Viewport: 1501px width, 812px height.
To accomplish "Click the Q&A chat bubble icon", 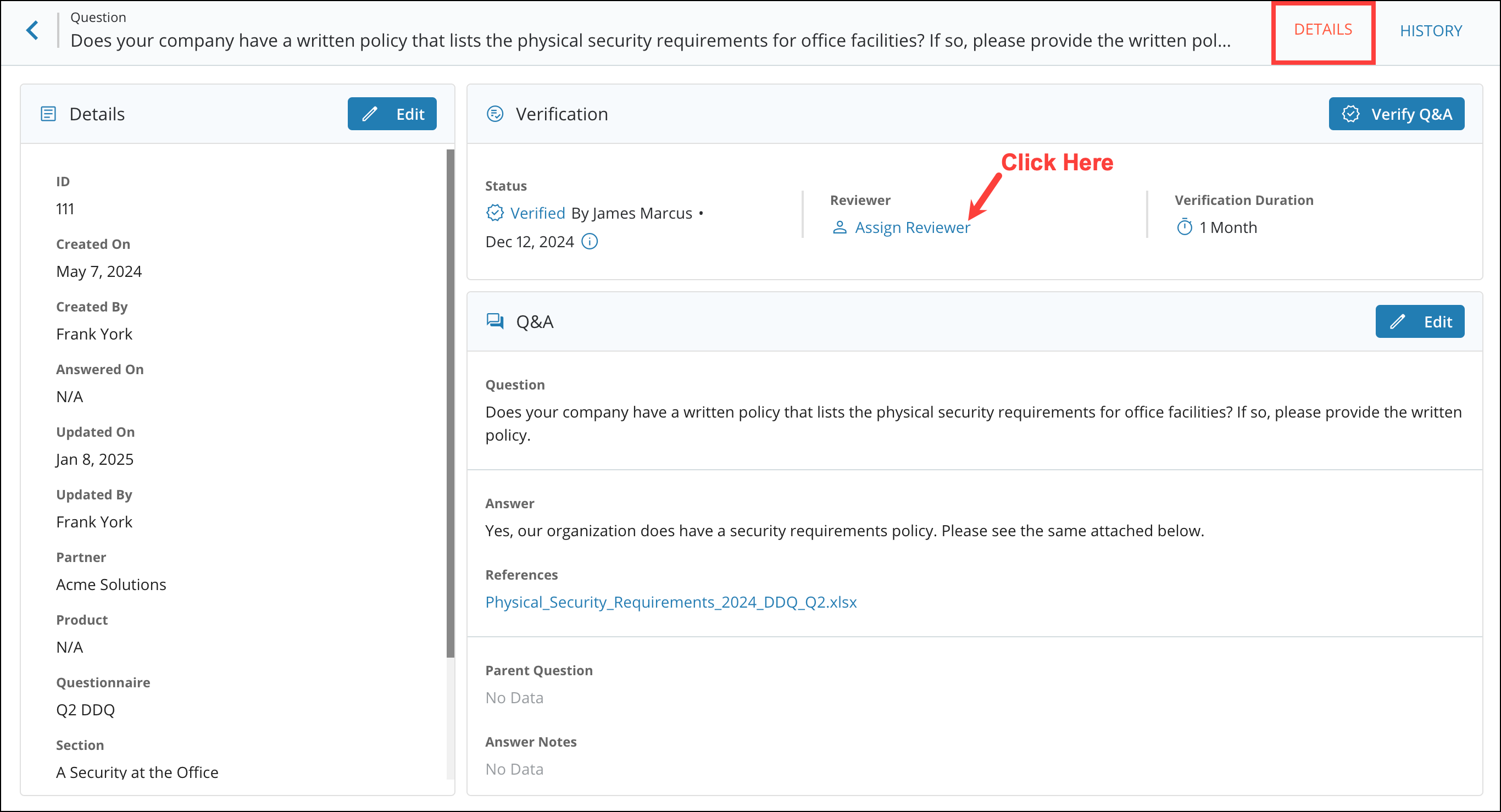I will pos(494,321).
